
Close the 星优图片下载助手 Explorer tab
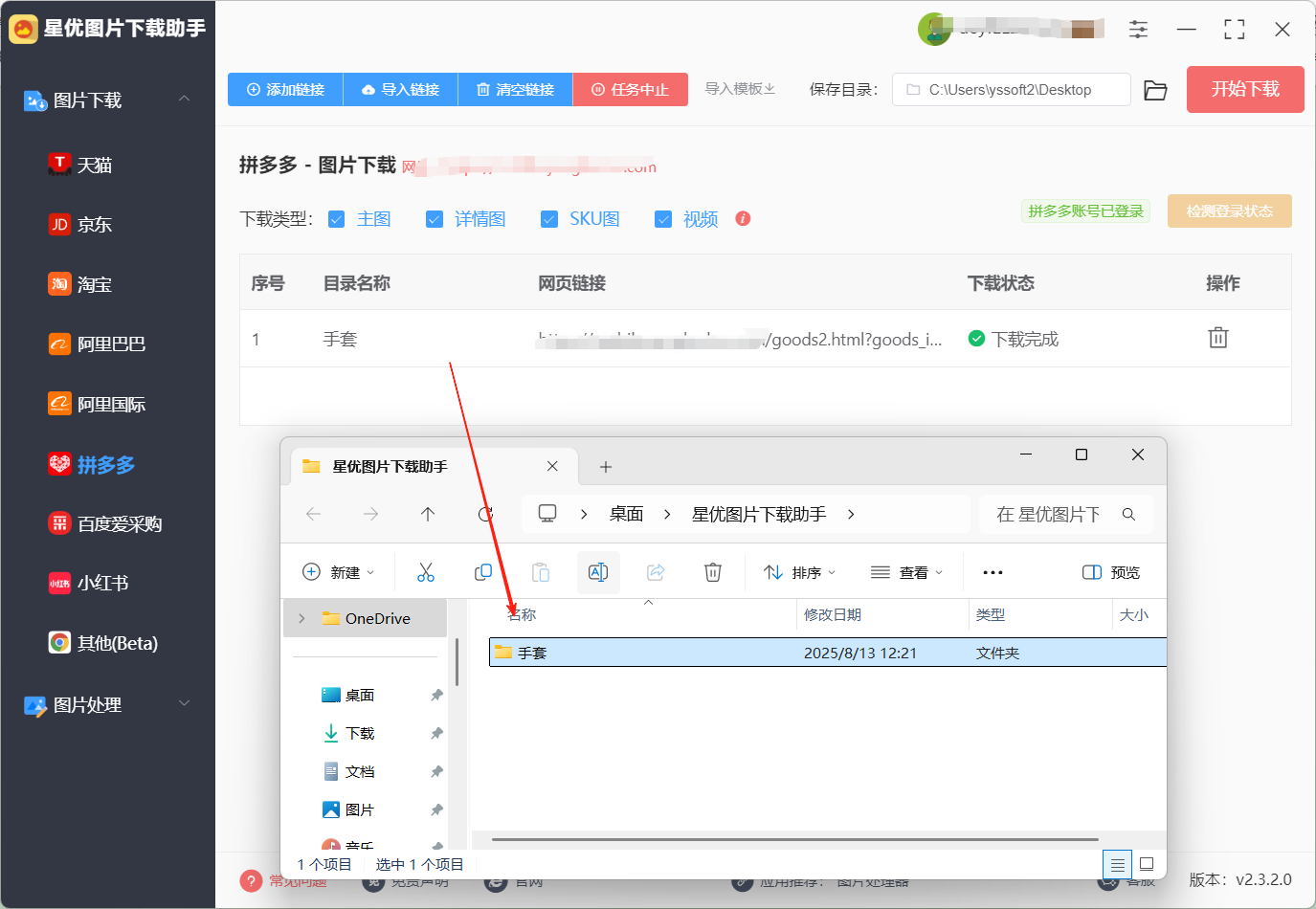pos(552,466)
